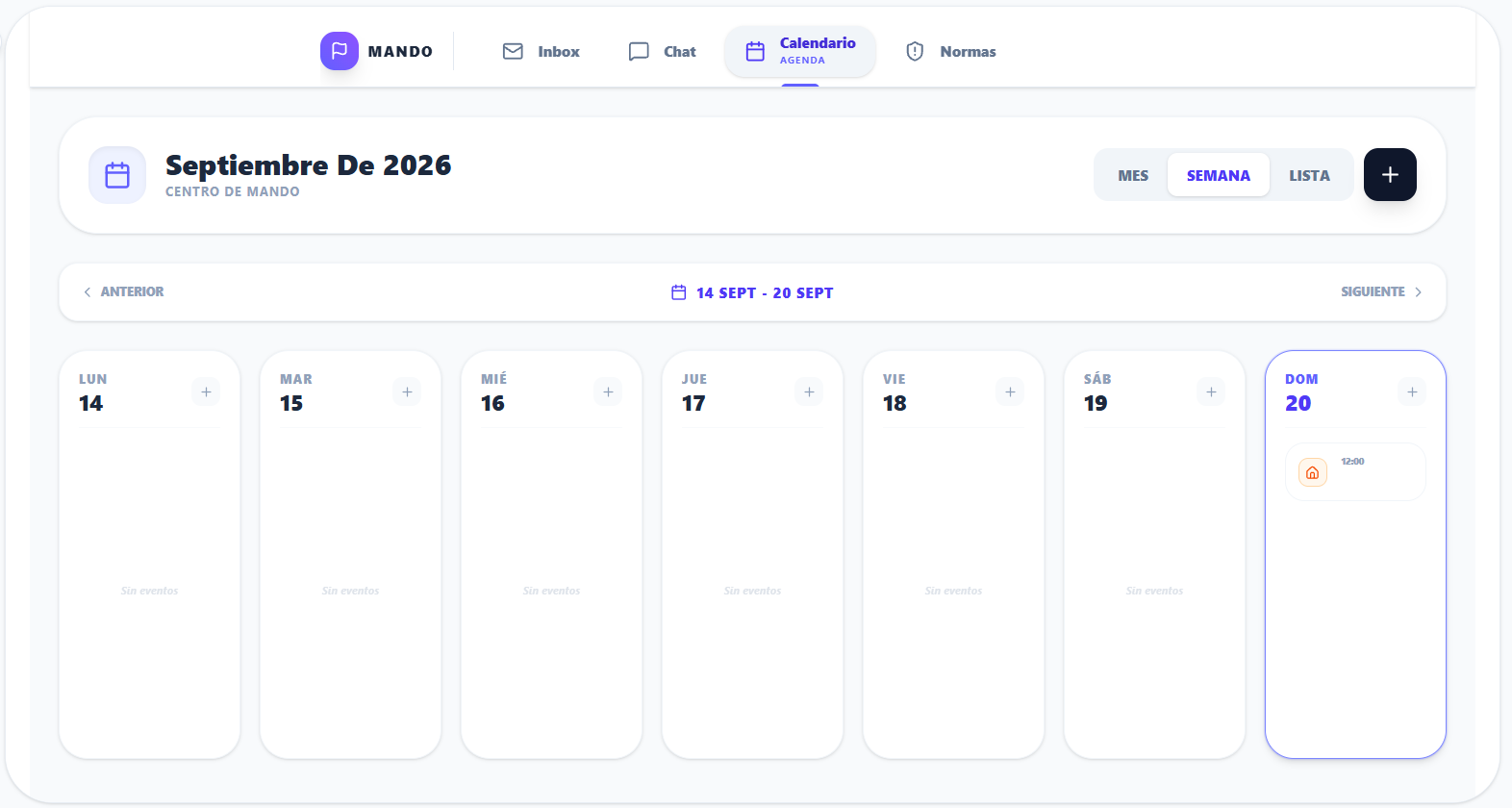The width and height of the screenshot is (1512, 808).
Task: Add an event on Wednesday 16
Action: (608, 391)
